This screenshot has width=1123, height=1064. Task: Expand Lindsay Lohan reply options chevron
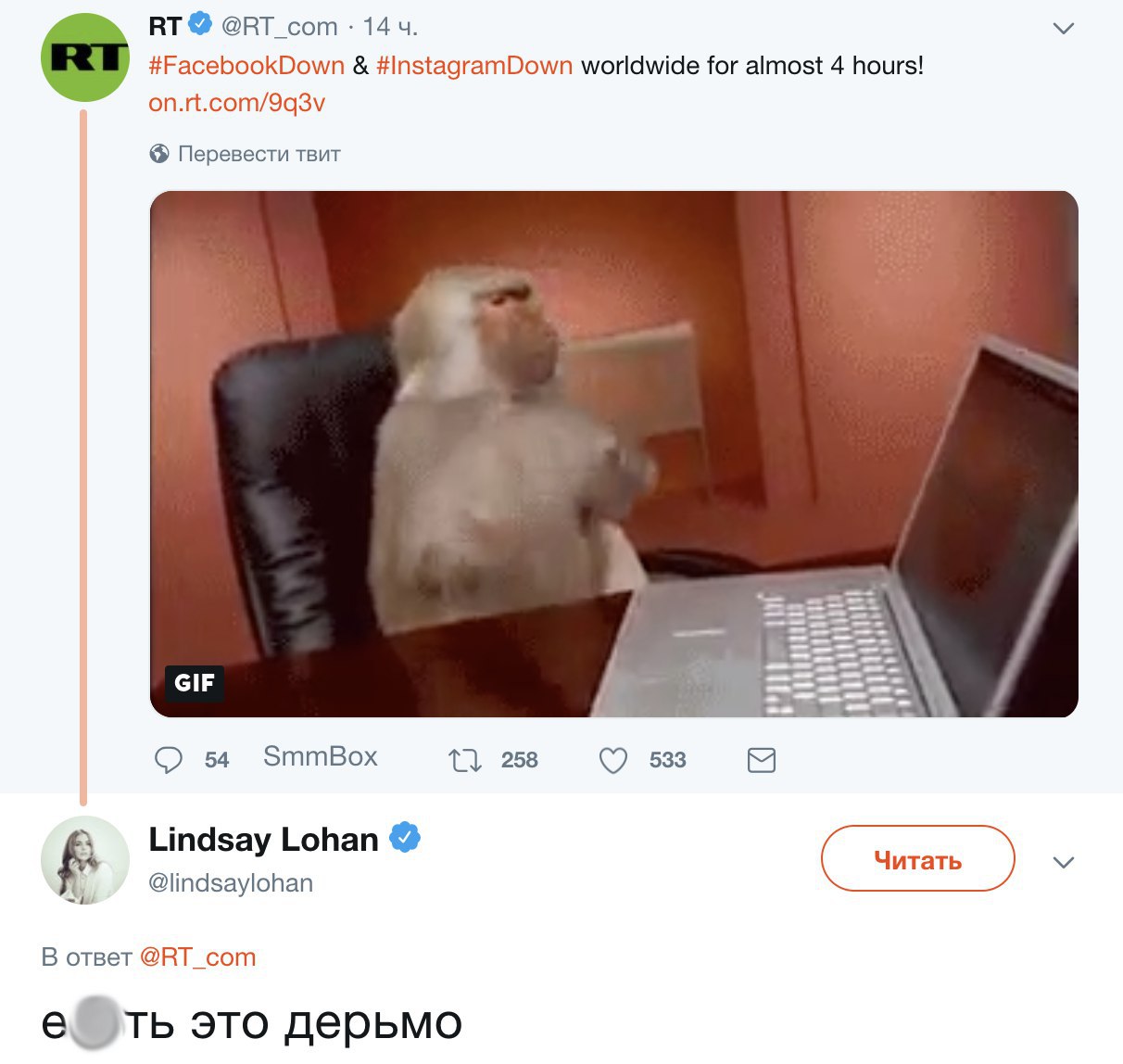point(1064,863)
